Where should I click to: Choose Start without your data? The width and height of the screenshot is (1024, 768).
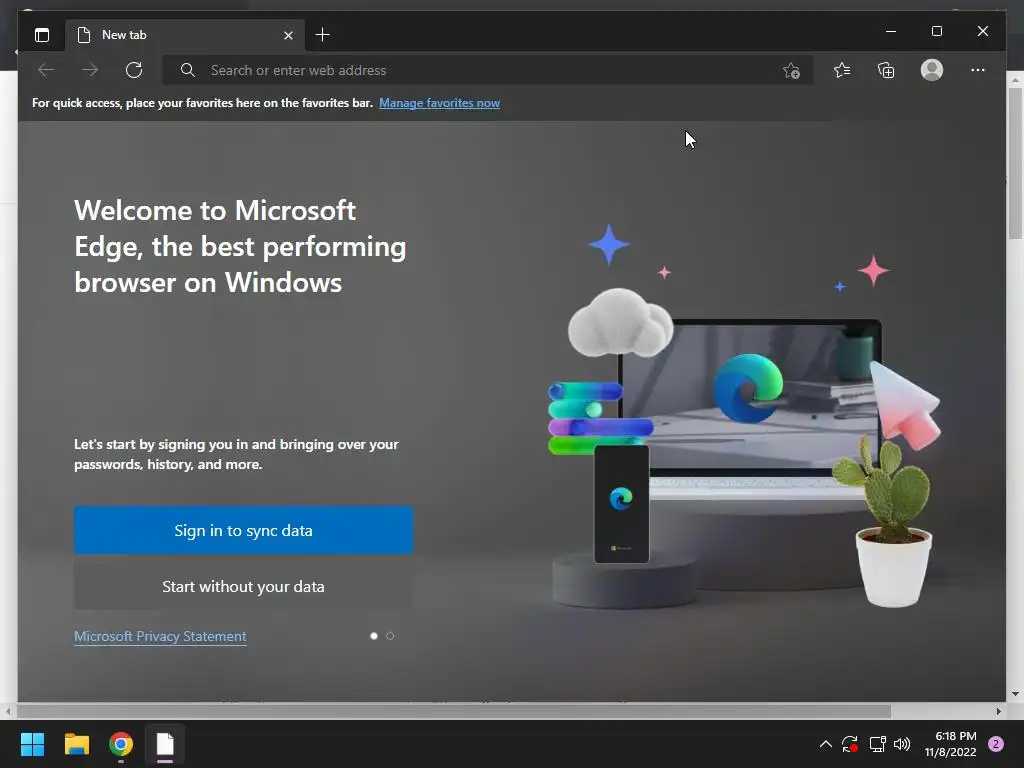tap(244, 586)
